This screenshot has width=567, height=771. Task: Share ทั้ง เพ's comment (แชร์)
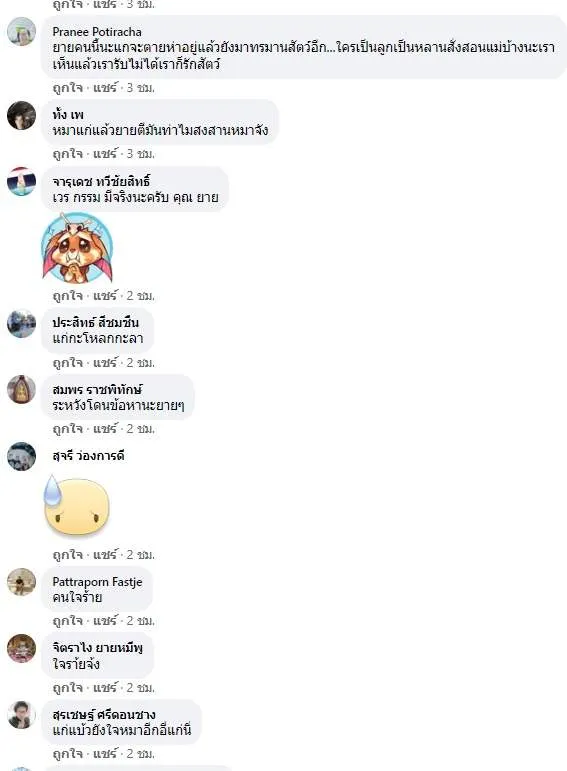105,154
